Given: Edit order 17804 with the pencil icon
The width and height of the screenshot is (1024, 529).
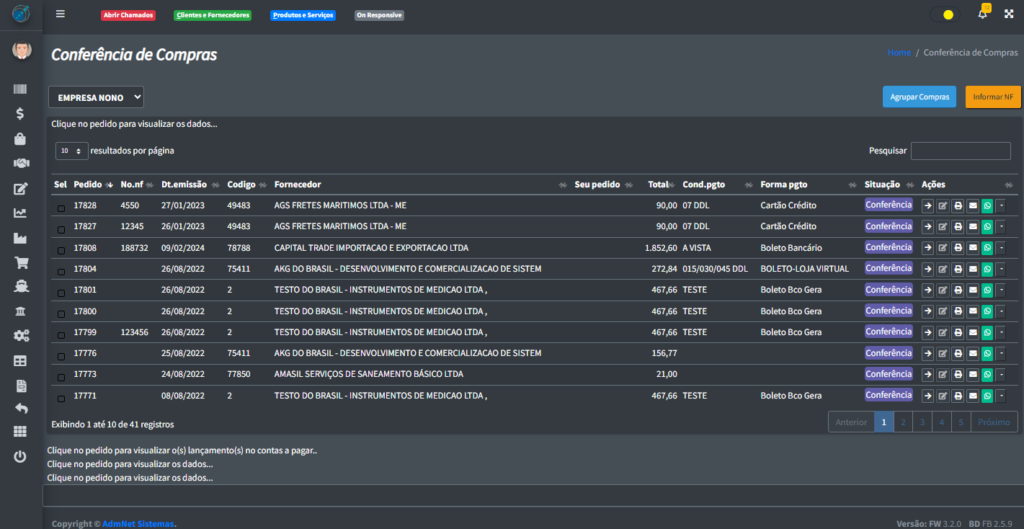Looking at the screenshot, I should tap(942, 269).
